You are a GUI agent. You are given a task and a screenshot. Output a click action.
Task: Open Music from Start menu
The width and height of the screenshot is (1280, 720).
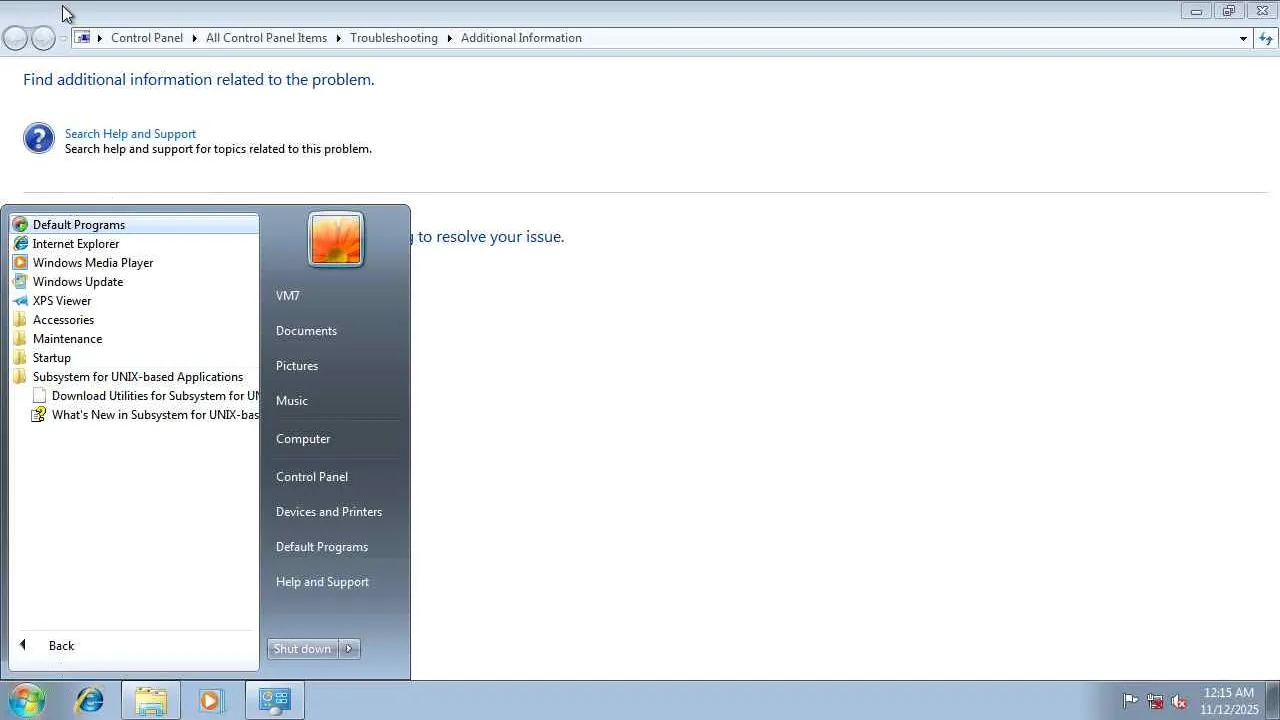tap(292, 401)
